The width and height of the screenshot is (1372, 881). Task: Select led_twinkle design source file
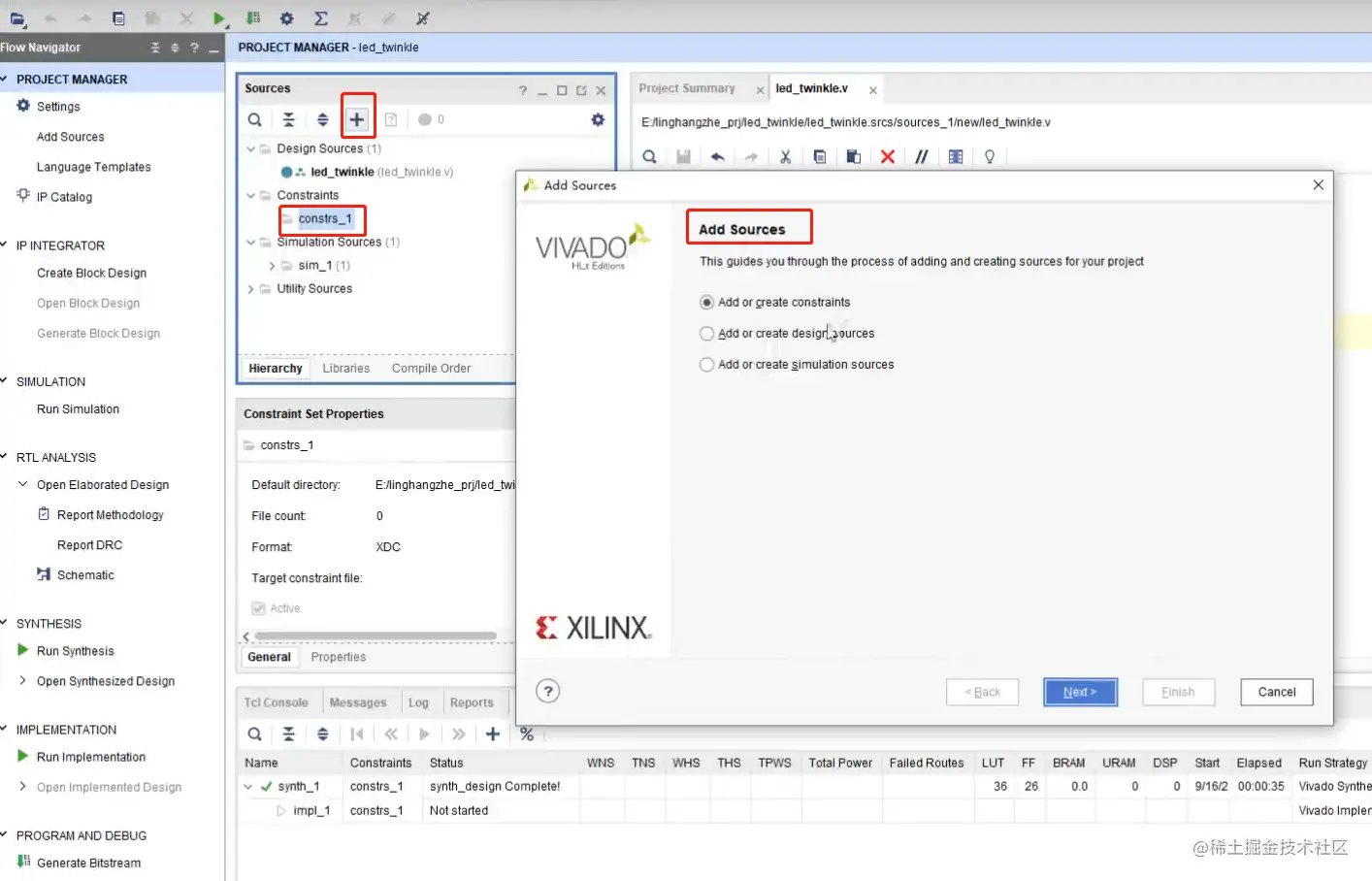[x=343, y=172]
